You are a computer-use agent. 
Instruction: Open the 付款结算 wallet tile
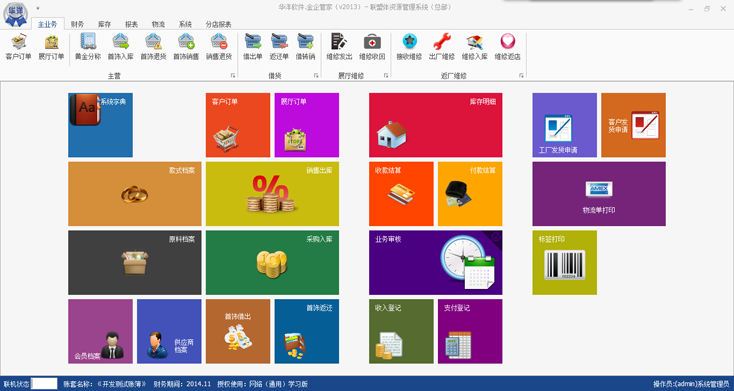tap(470, 194)
